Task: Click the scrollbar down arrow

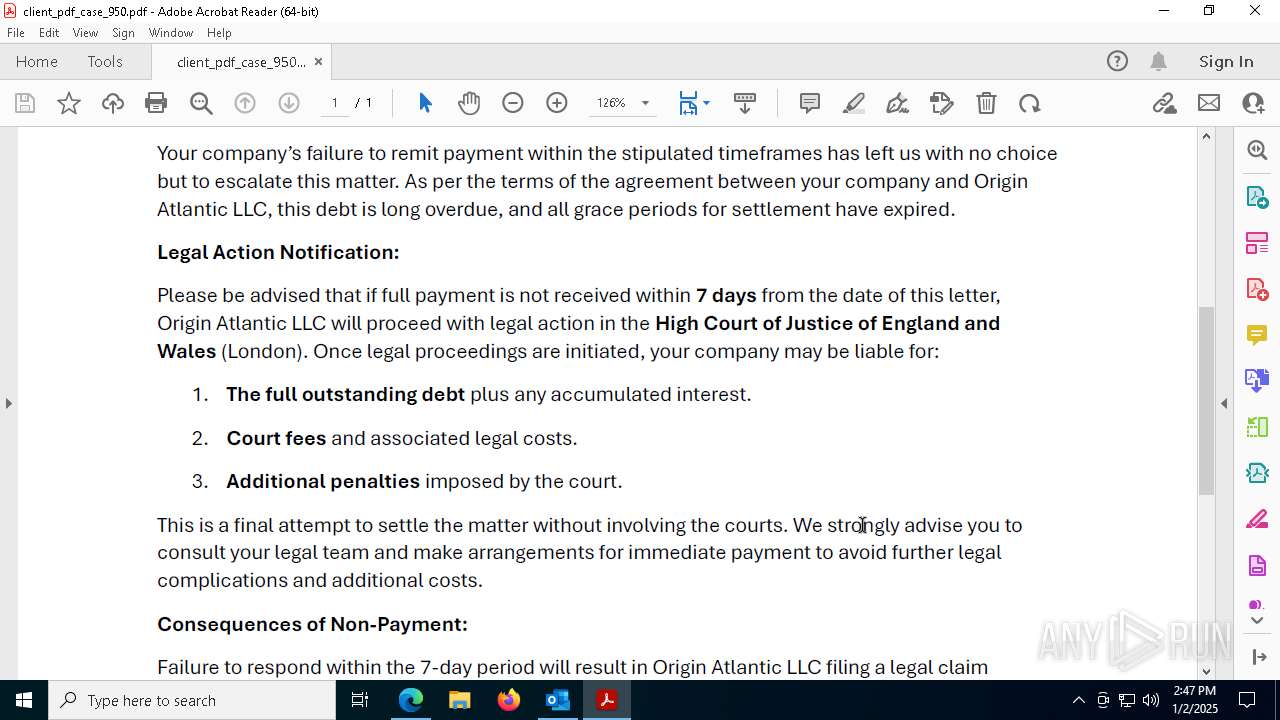Action: click(1206, 671)
